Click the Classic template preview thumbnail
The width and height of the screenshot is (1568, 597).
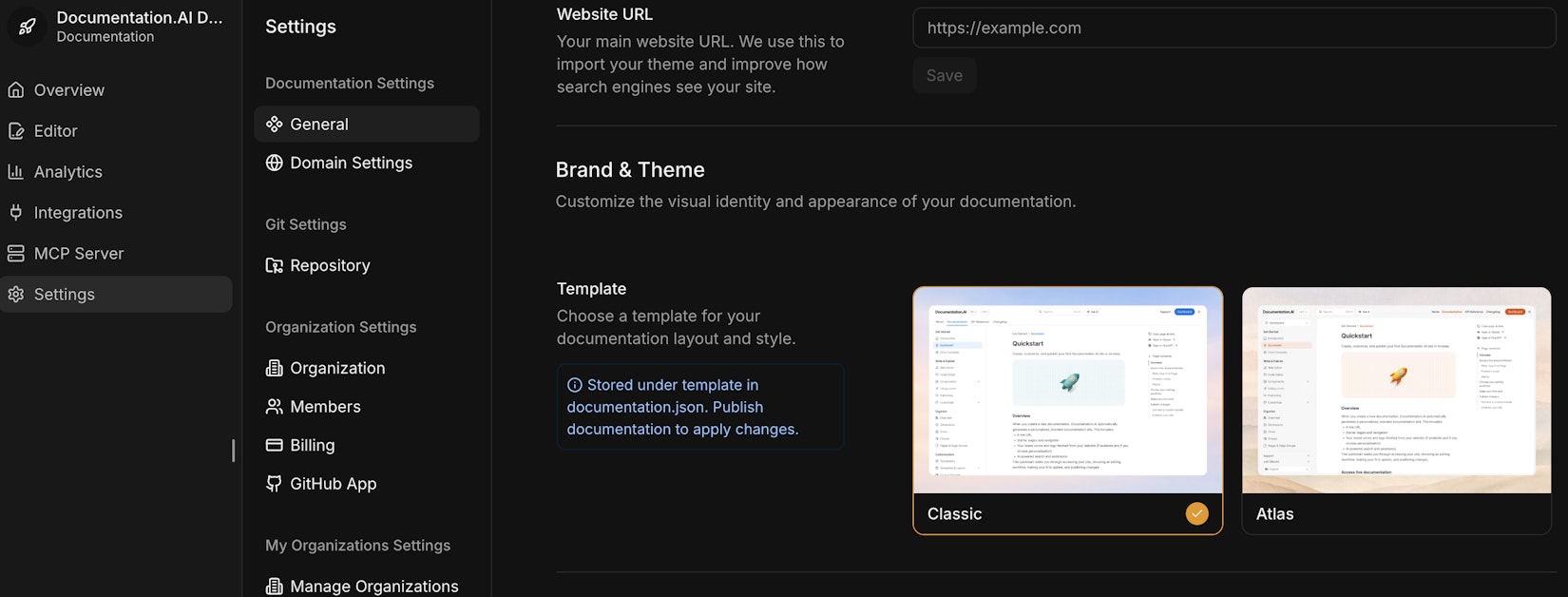pyautogui.click(x=1067, y=391)
